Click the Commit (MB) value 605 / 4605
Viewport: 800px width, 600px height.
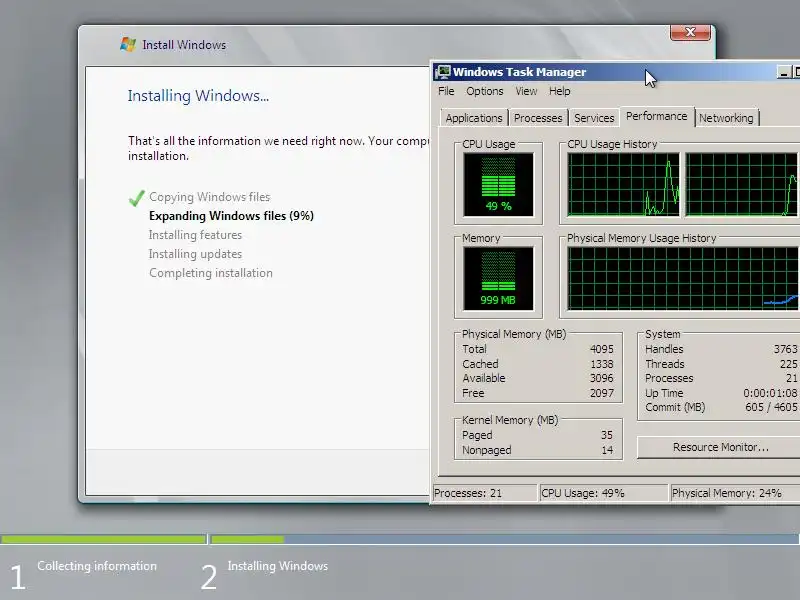771,407
